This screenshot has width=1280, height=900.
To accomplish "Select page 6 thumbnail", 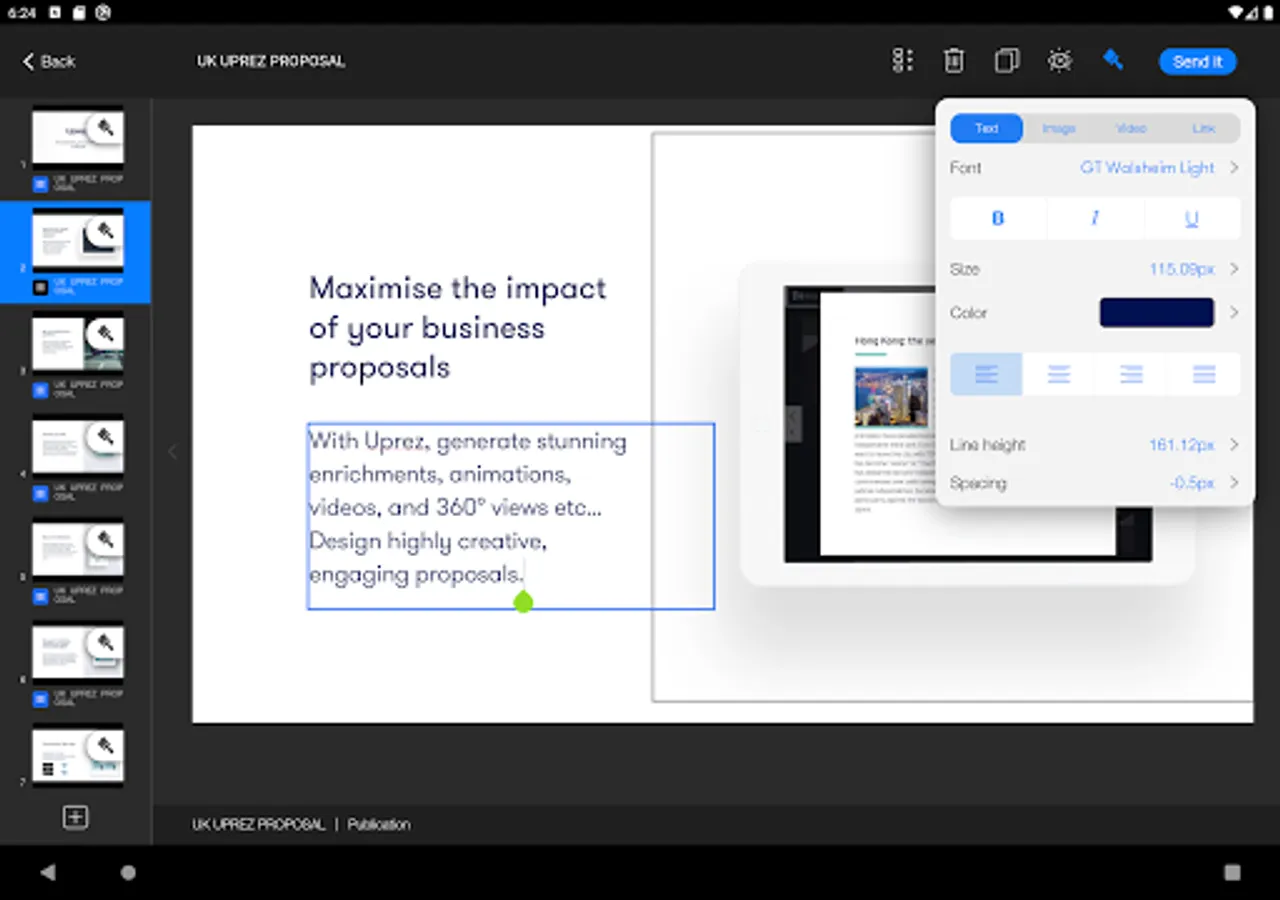I will [x=78, y=652].
